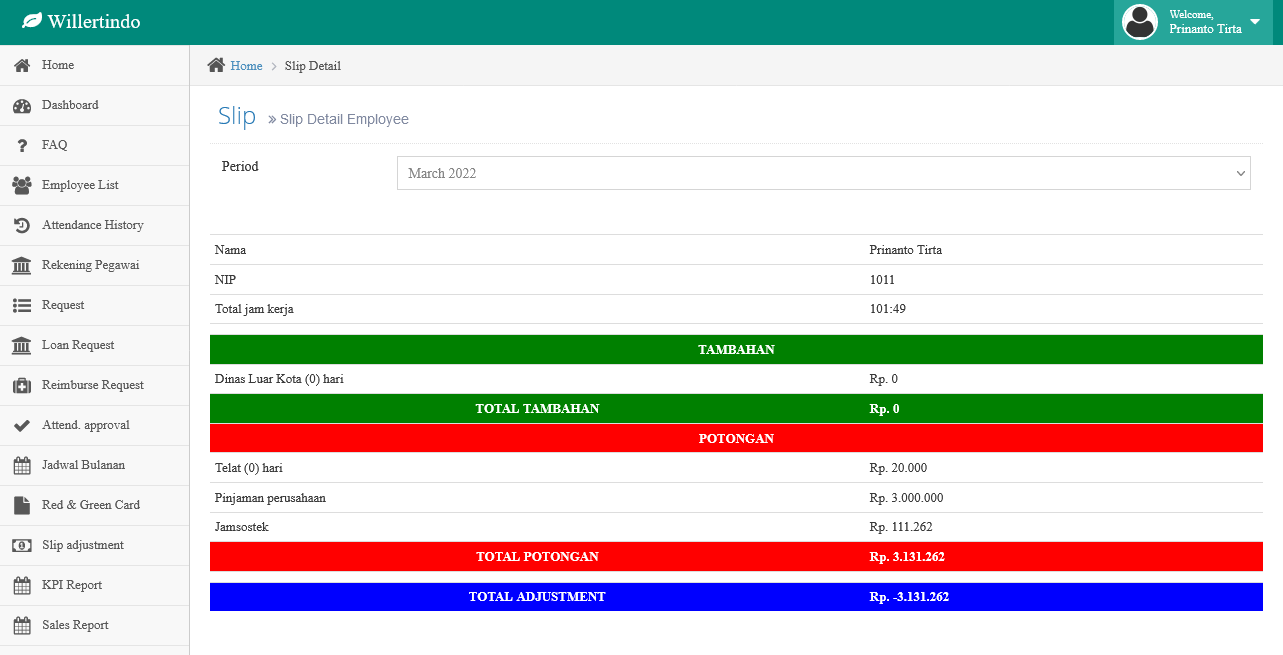The image size is (1283, 655).
Task: Click the Rekening Pegawai bank icon
Action: tap(21, 266)
